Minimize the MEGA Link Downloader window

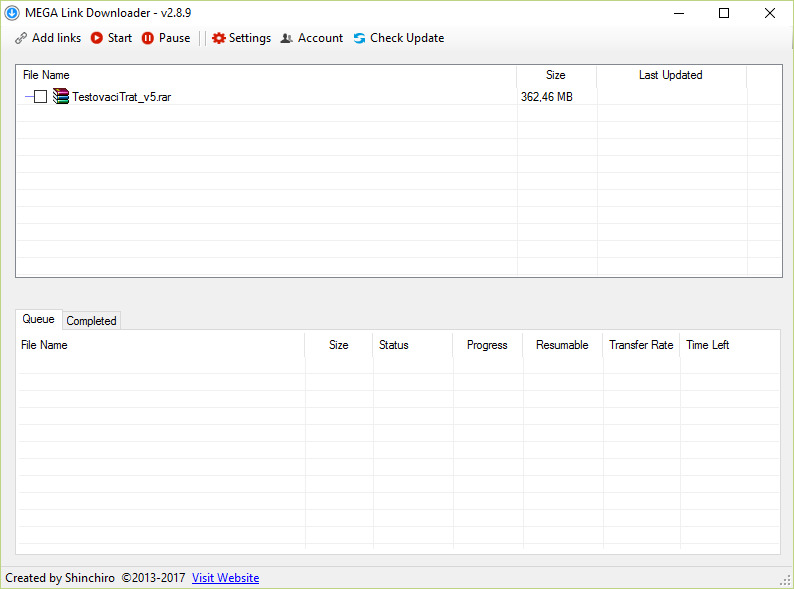(679, 13)
